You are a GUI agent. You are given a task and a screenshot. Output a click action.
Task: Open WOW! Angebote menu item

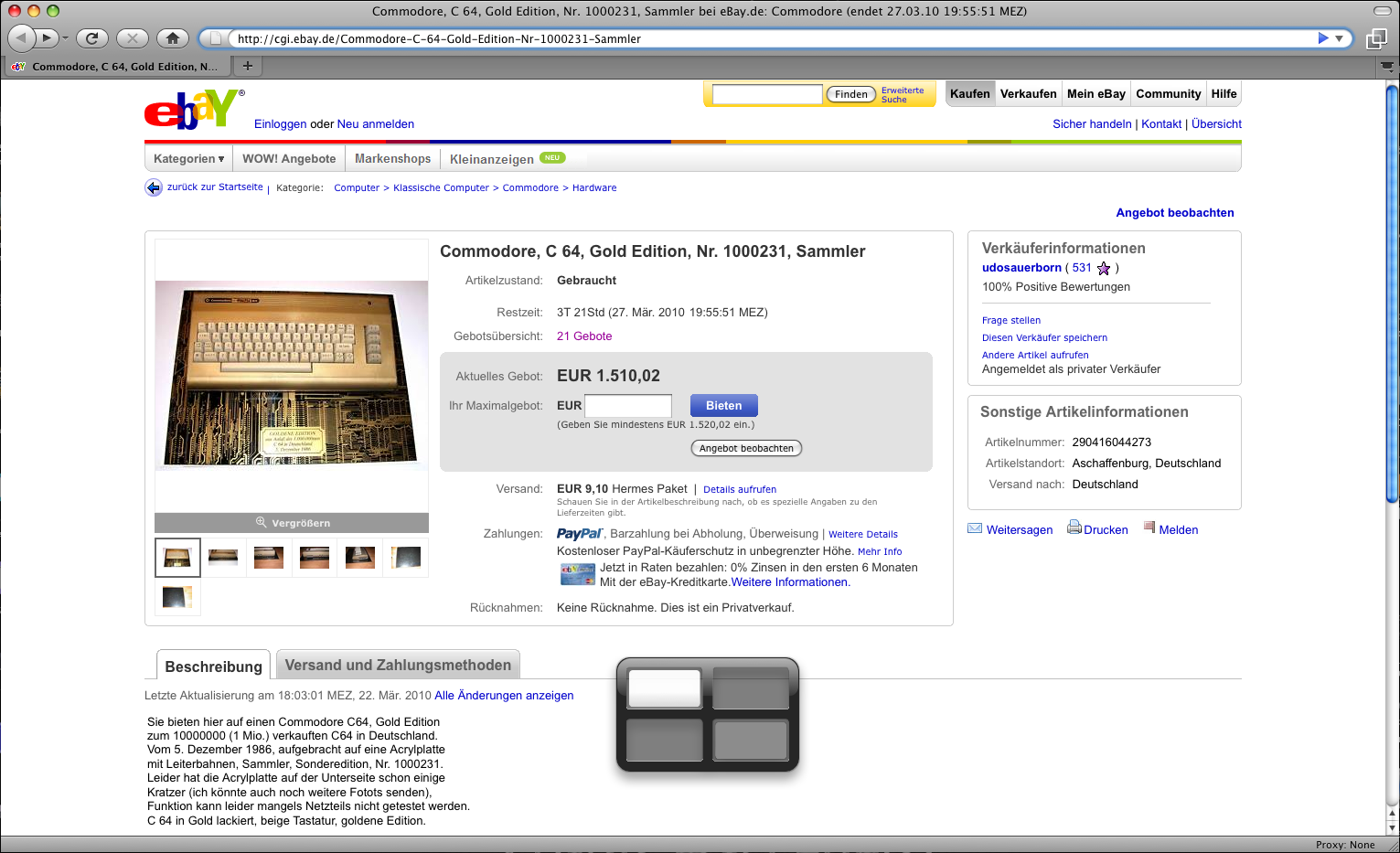point(289,159)
